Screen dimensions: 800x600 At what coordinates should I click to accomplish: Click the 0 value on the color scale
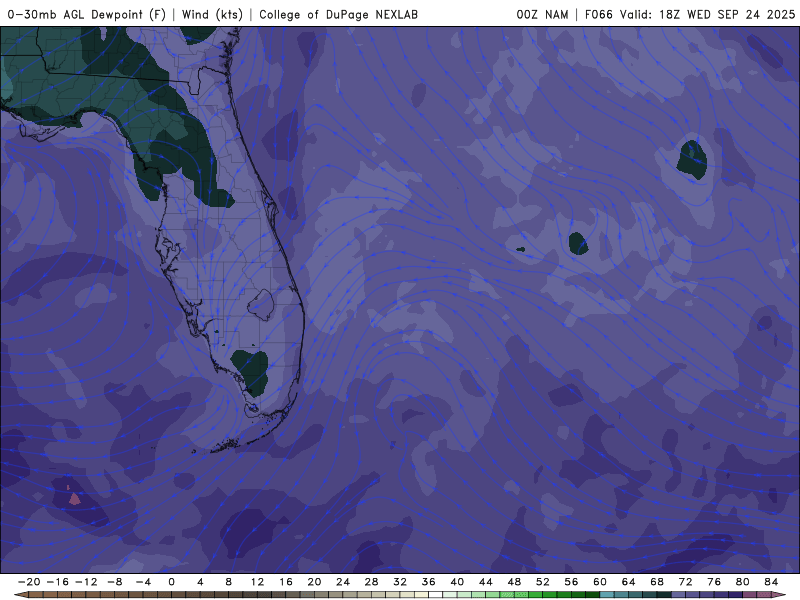point(171,582)
